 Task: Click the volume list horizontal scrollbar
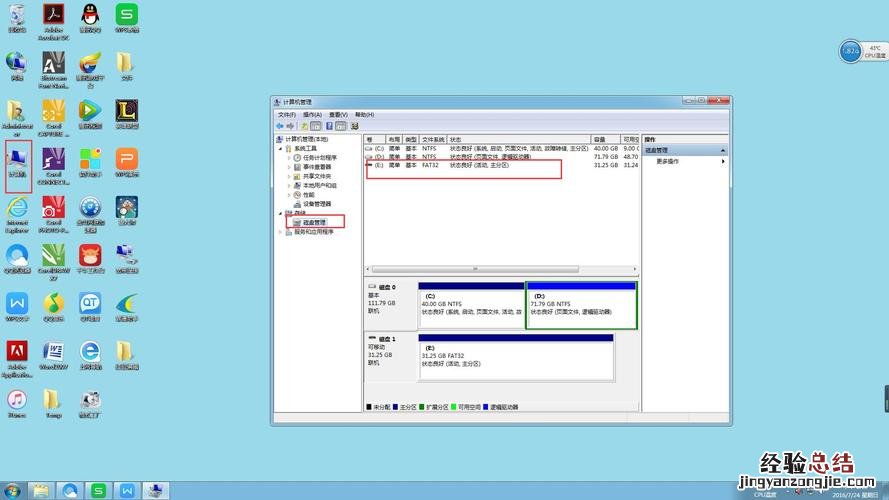500,269
